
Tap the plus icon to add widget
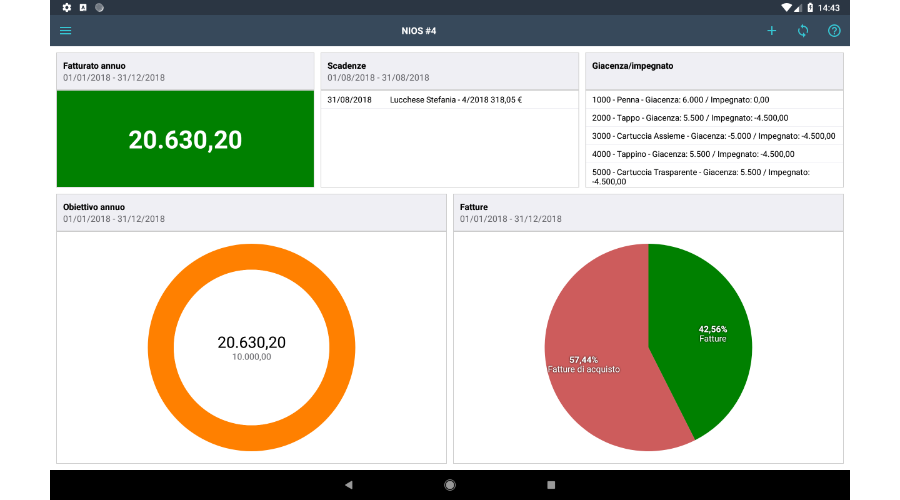pyautogui.click(x=771, y=31)
